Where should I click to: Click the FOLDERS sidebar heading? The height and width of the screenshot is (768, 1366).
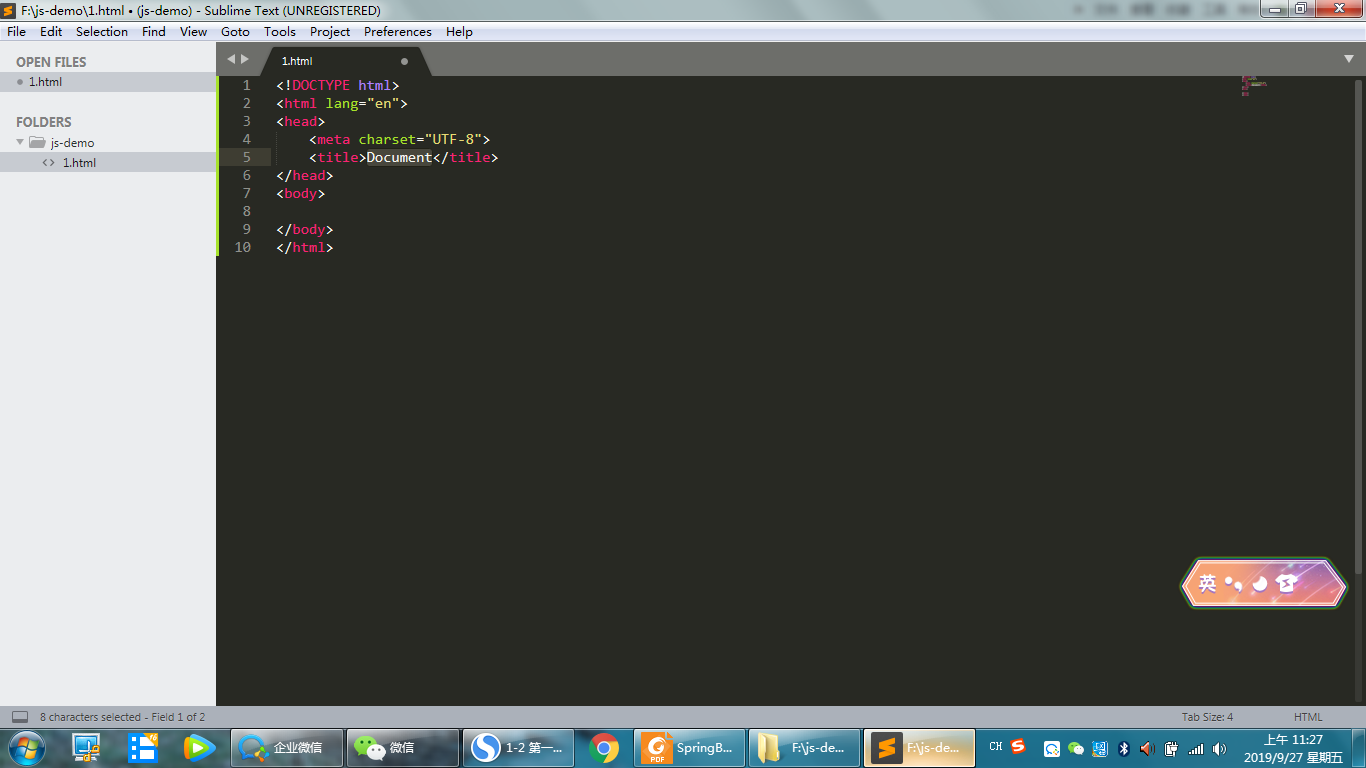(44, 122)
